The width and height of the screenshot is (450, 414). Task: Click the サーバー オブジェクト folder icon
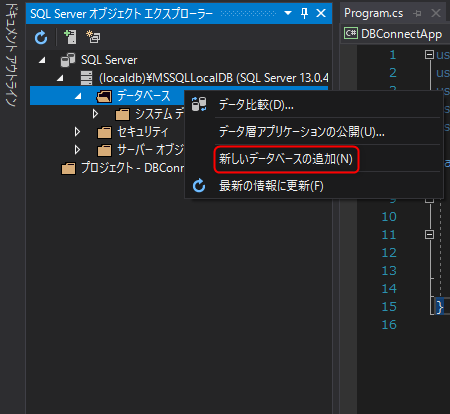[x=104, y=150]
